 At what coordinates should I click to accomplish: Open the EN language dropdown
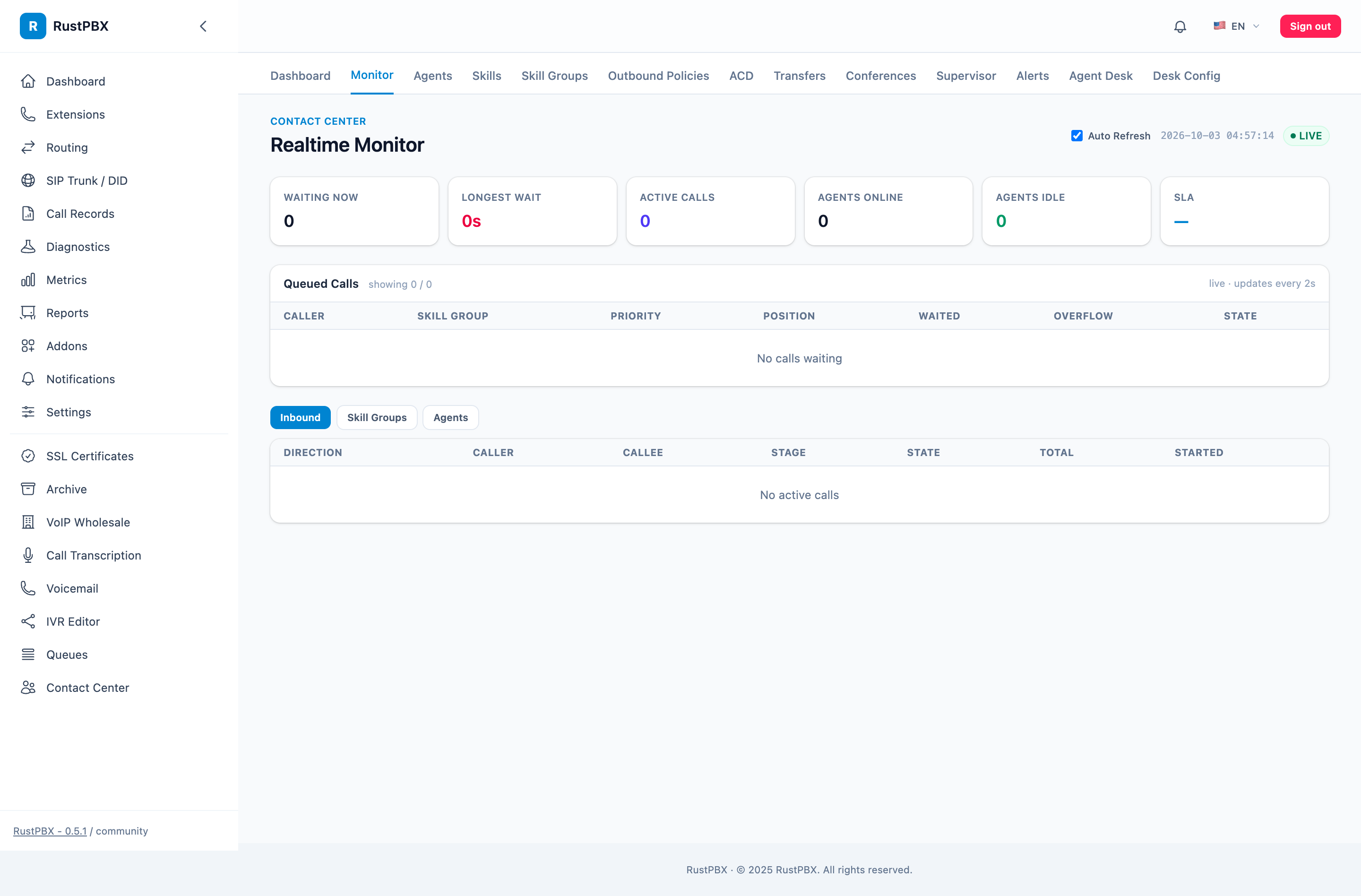click(x=1236, y=26)
